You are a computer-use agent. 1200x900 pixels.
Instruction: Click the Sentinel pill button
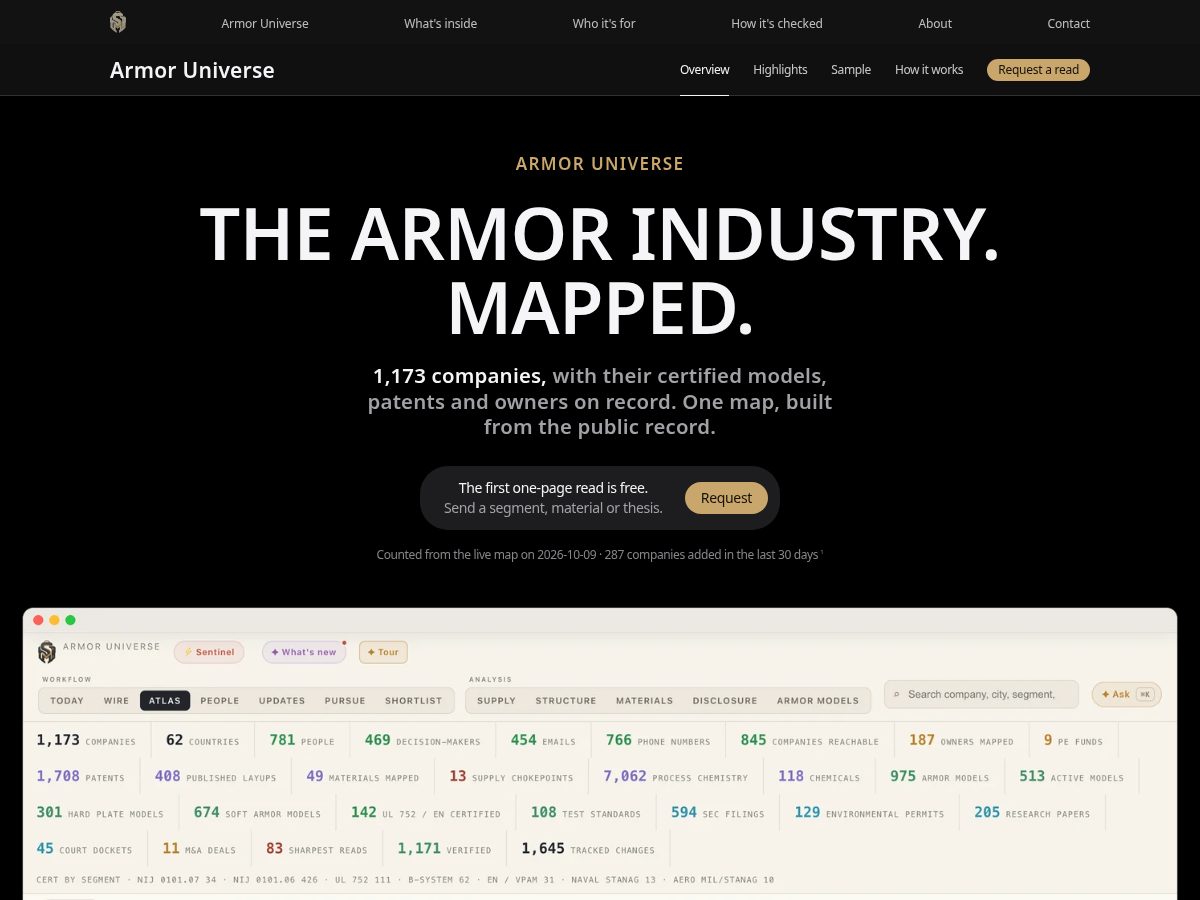[209, 652]
